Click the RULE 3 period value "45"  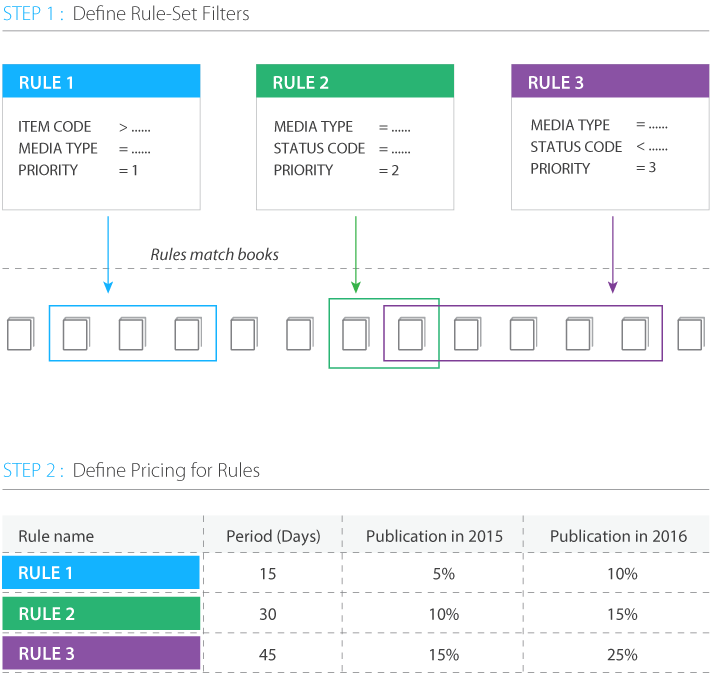[268, 655]
